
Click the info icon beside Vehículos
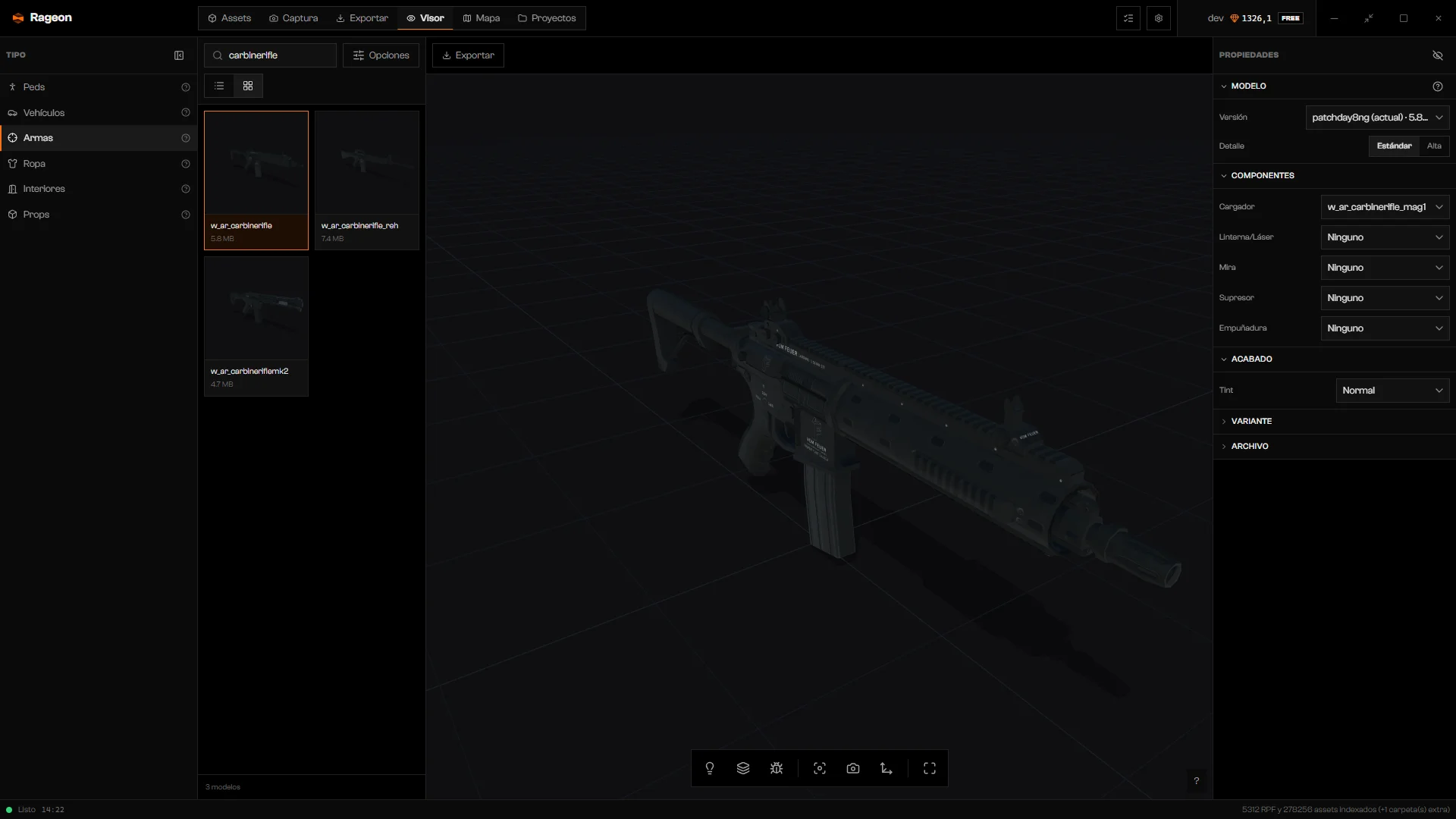(x=186, y=113)
